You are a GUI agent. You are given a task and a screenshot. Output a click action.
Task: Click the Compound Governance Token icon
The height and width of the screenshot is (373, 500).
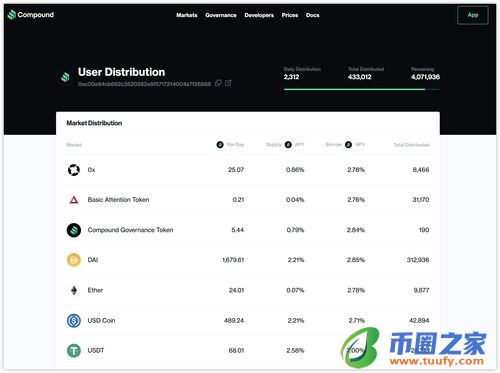[x=74, y=230]
